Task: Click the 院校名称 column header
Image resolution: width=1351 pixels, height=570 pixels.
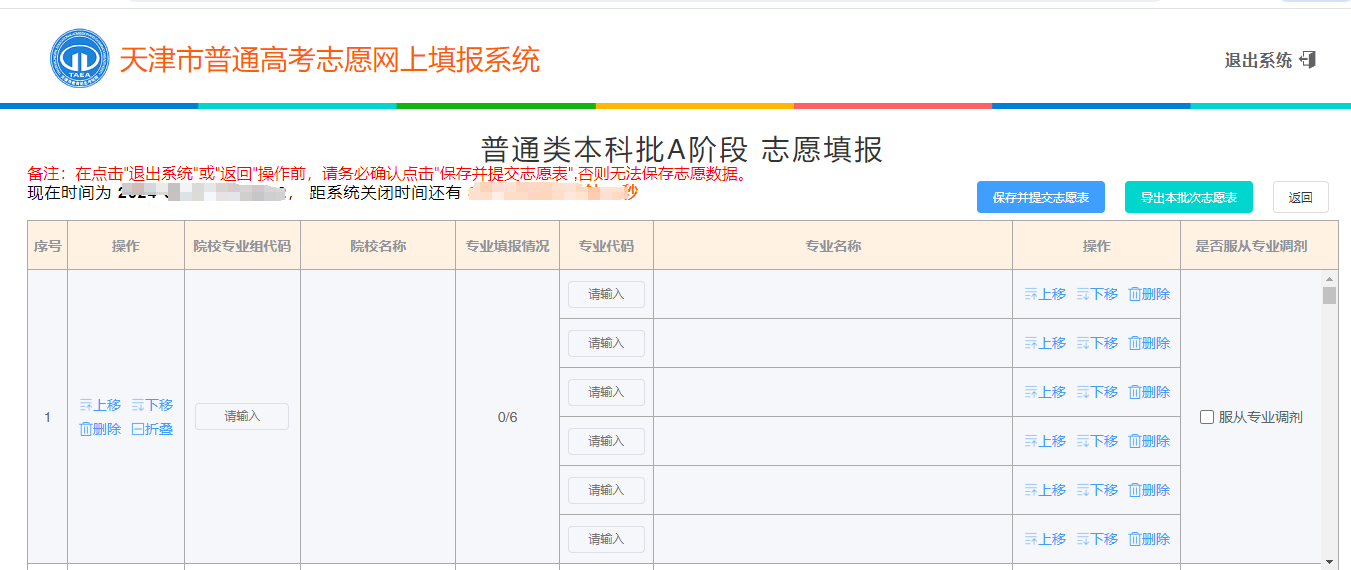Action: point(378,246)
